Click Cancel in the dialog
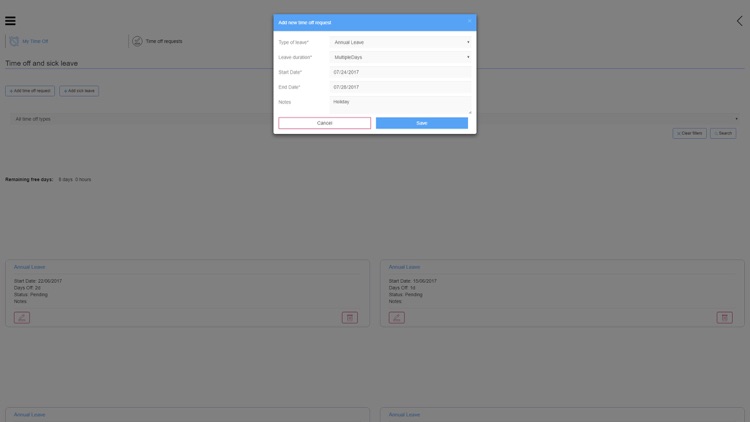Screen dimensions: 750x422 324,123
